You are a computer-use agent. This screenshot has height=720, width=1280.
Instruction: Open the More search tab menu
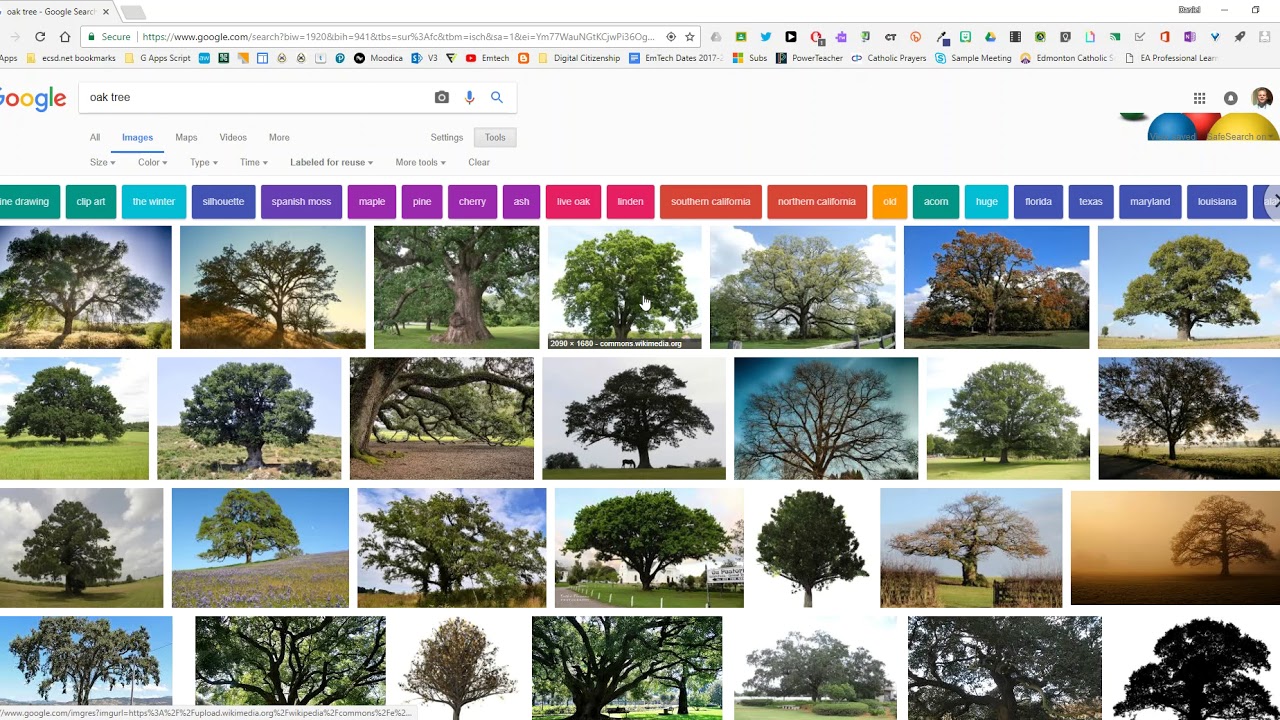pos(279,137)
